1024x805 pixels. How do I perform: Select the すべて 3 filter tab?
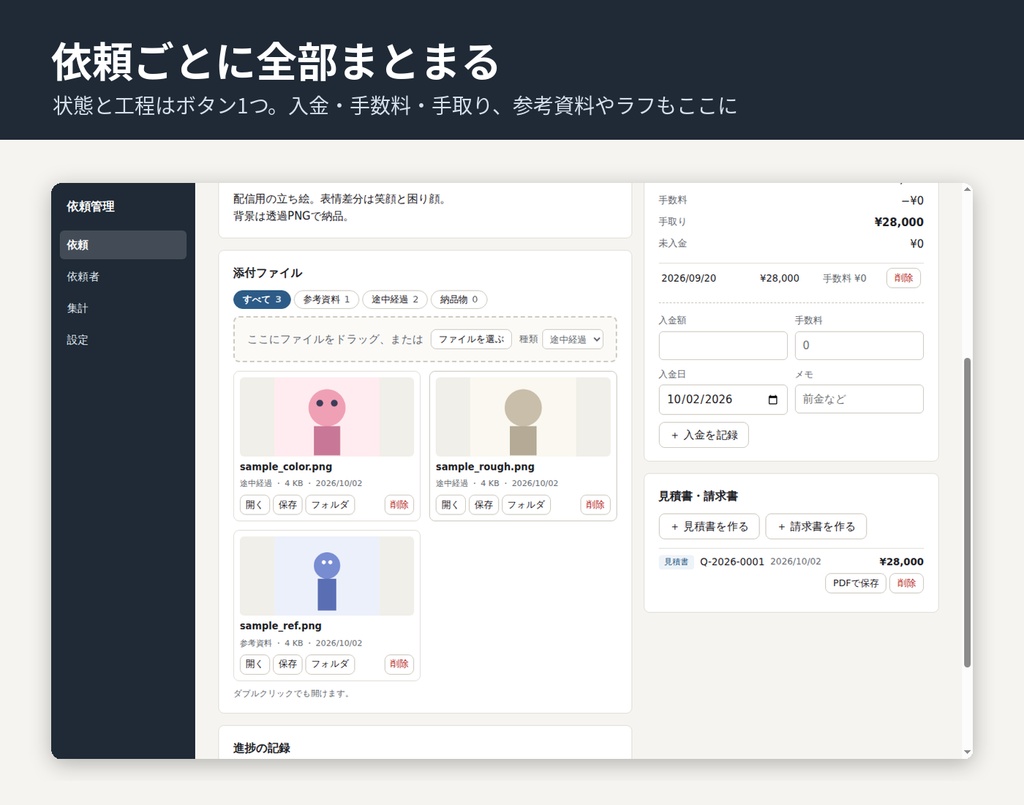[262, 299]
